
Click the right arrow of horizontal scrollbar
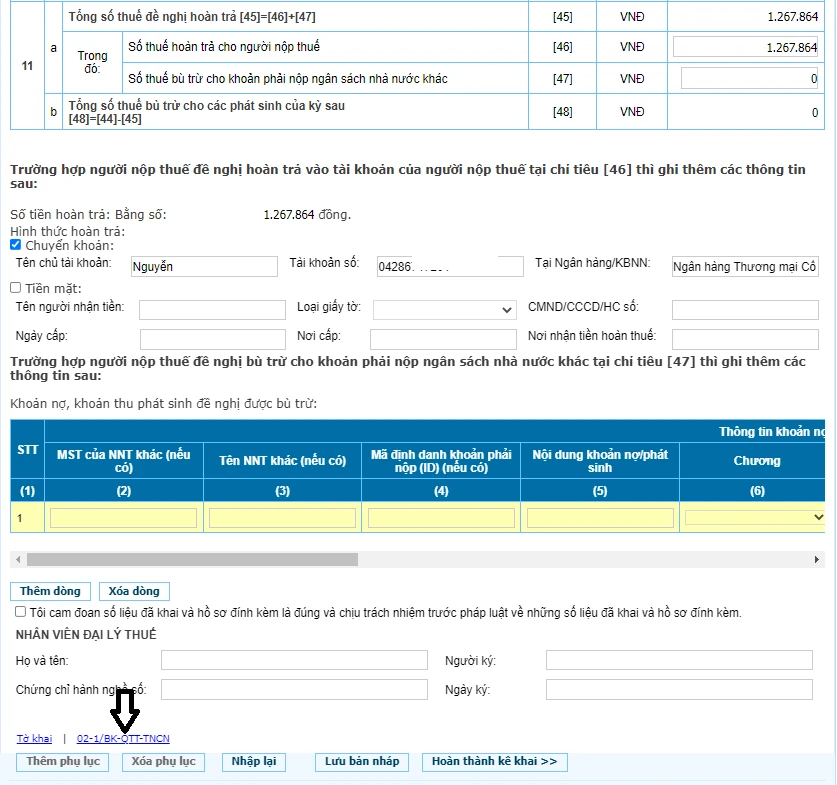tap(819, 559)
